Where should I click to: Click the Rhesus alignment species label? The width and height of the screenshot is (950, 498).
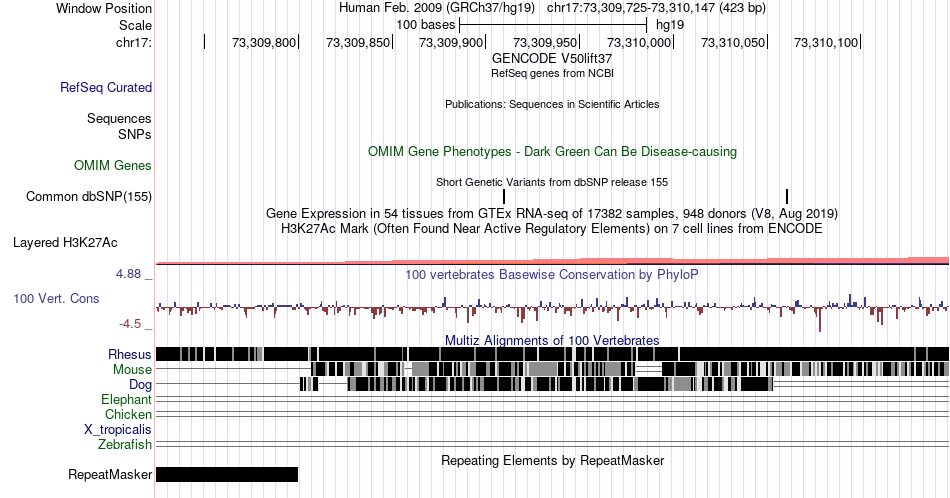(x=130, y=354)
